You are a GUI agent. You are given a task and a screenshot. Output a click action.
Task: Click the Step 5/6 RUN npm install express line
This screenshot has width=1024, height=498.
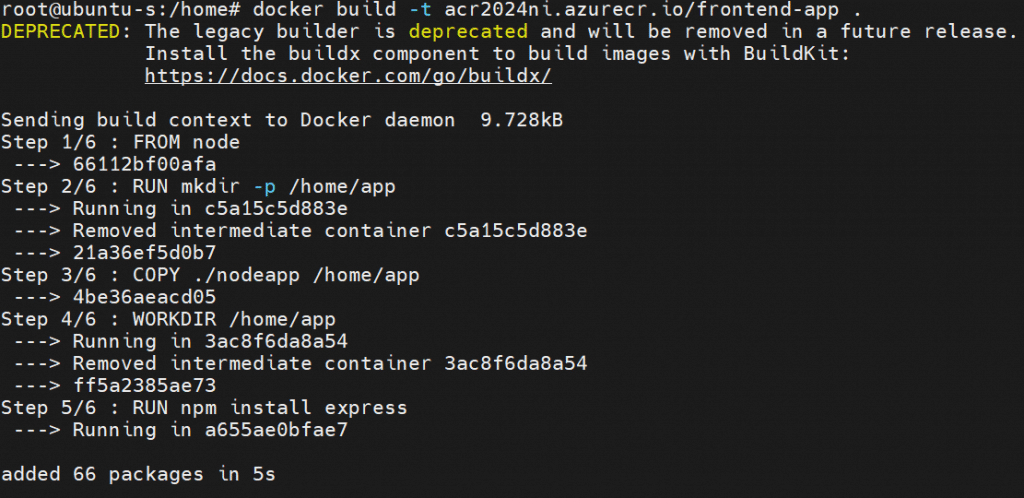coord(204,407)
